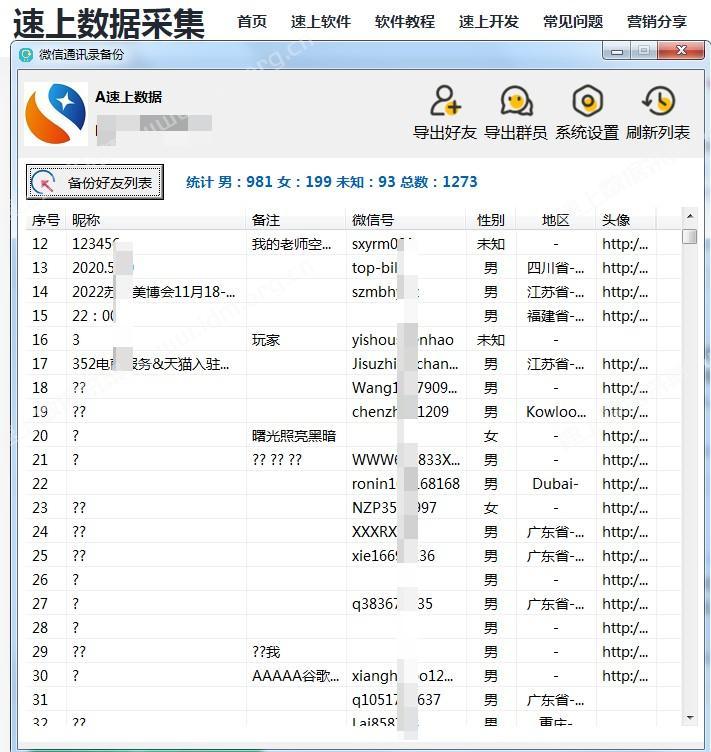Sort by the 微信号 column header
This screenshot has height=752, width=711.
coord(406,220)
